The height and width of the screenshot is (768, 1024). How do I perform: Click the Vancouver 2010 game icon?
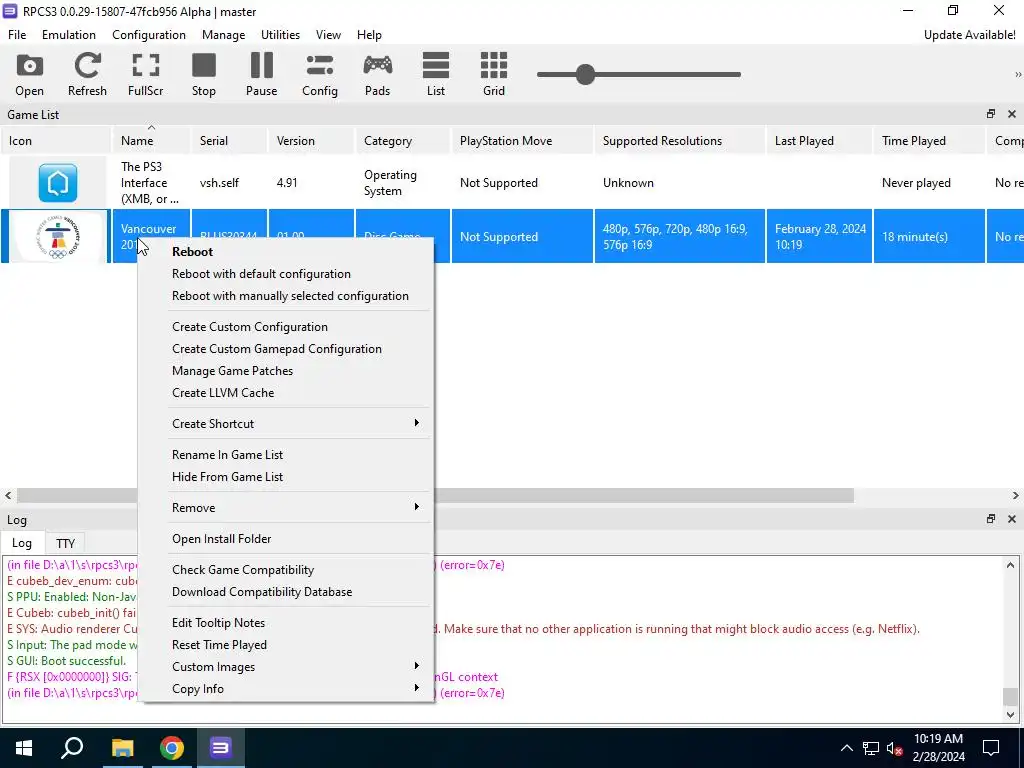tap(57, 236)
